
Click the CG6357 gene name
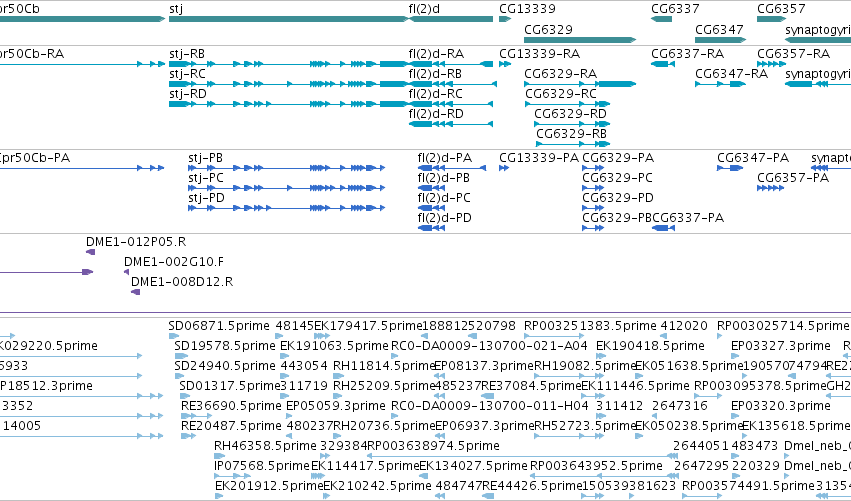coord(781,9)
